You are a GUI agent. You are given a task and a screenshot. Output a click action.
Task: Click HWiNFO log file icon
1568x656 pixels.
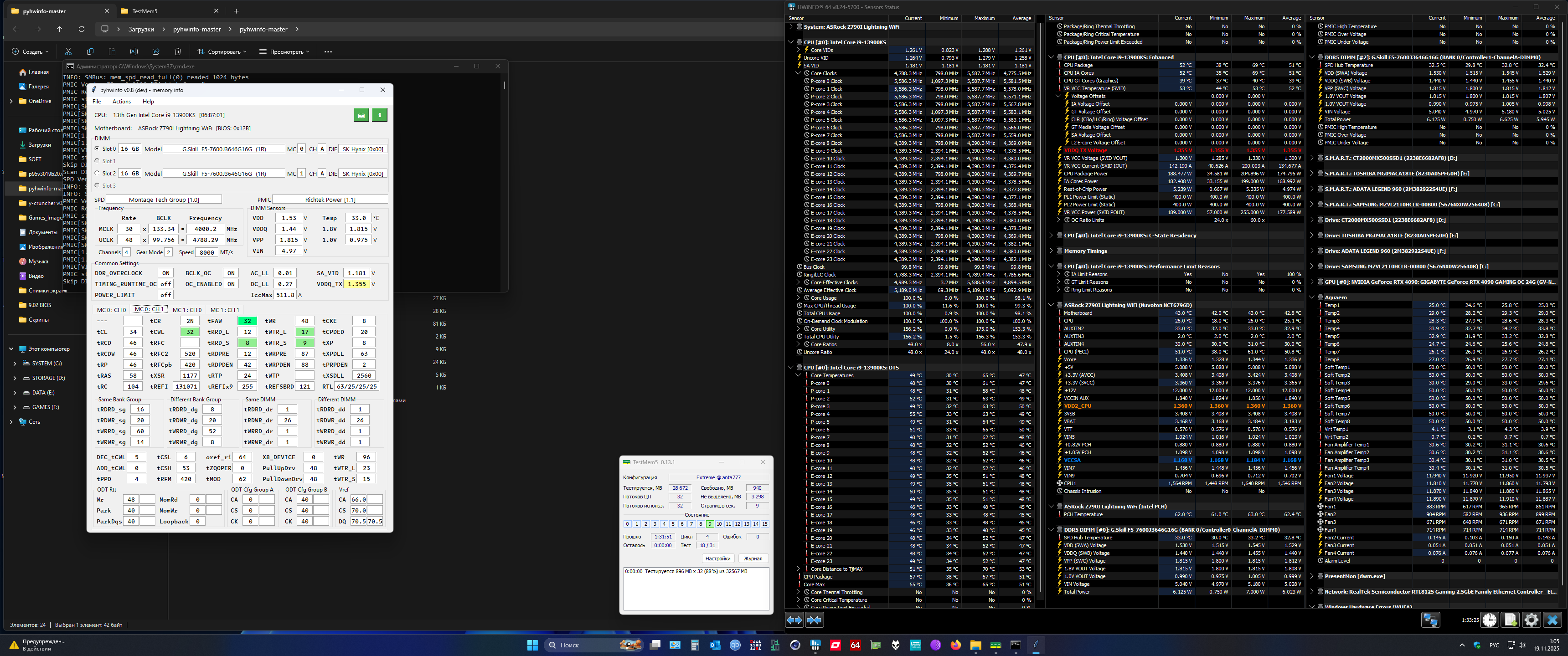[x=1510, y=620]
